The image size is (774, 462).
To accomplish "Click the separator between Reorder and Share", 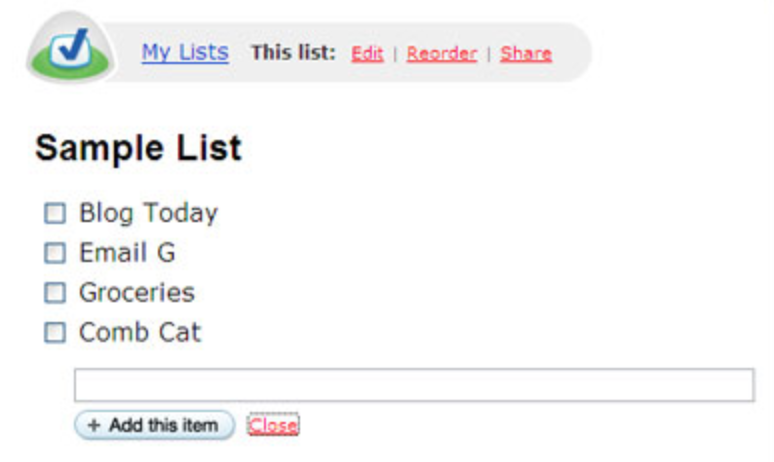I will coord(489,54).
